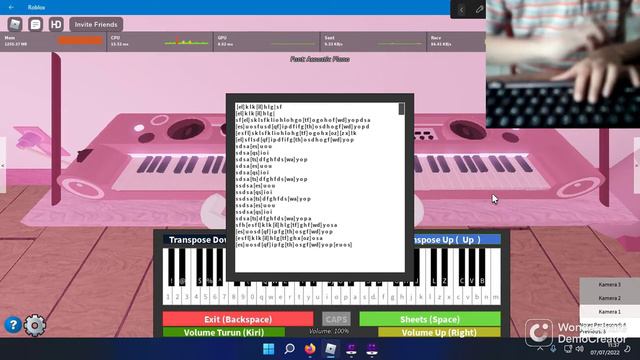Click the CPU performance stat panel
The height and width of the screenshot is (360, 640).
coord(160,41)
